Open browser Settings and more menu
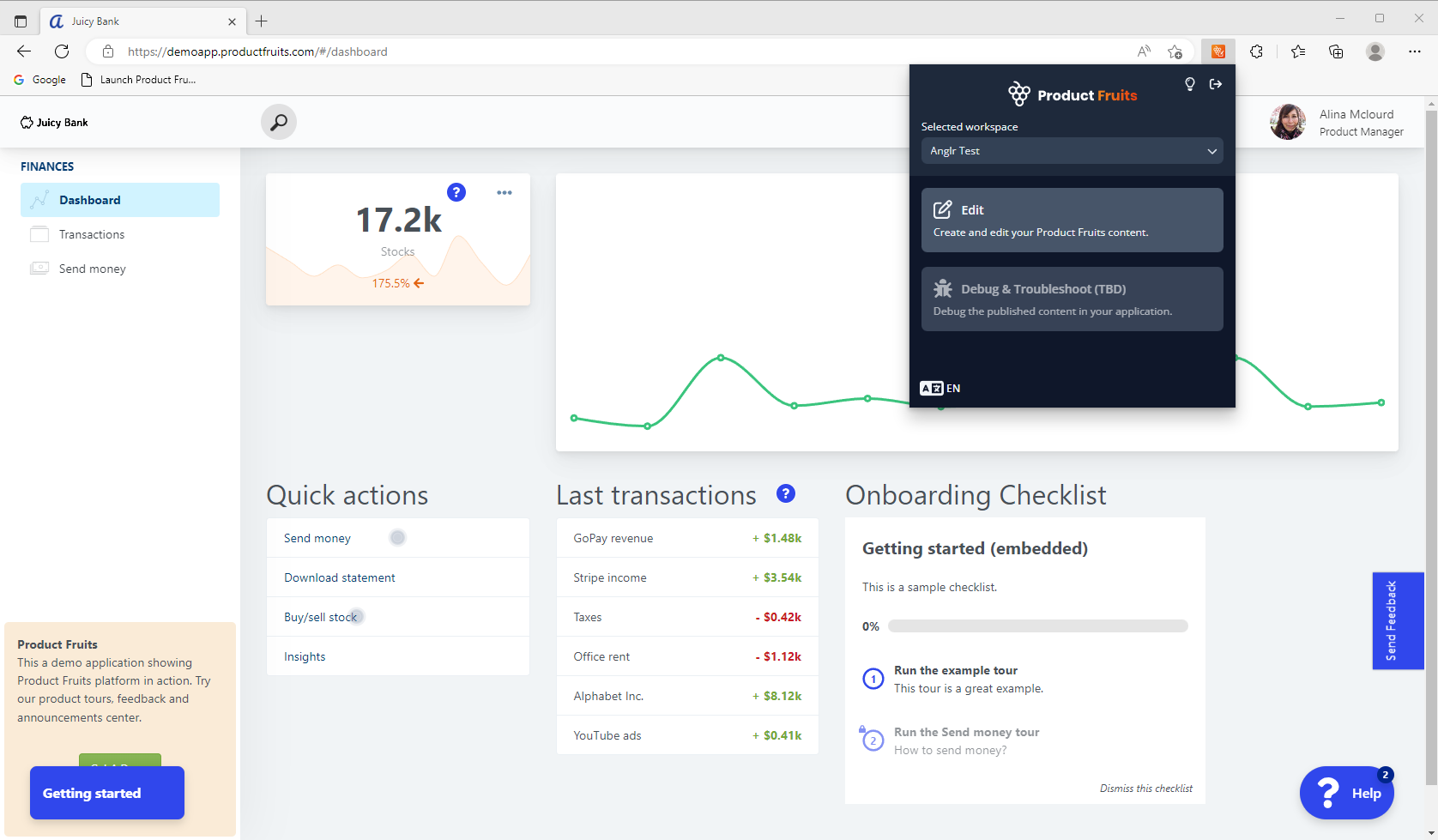Image resolution: width=1438 pixels, height=840 pixels. pyautogui.click(x=1414, y=51)
